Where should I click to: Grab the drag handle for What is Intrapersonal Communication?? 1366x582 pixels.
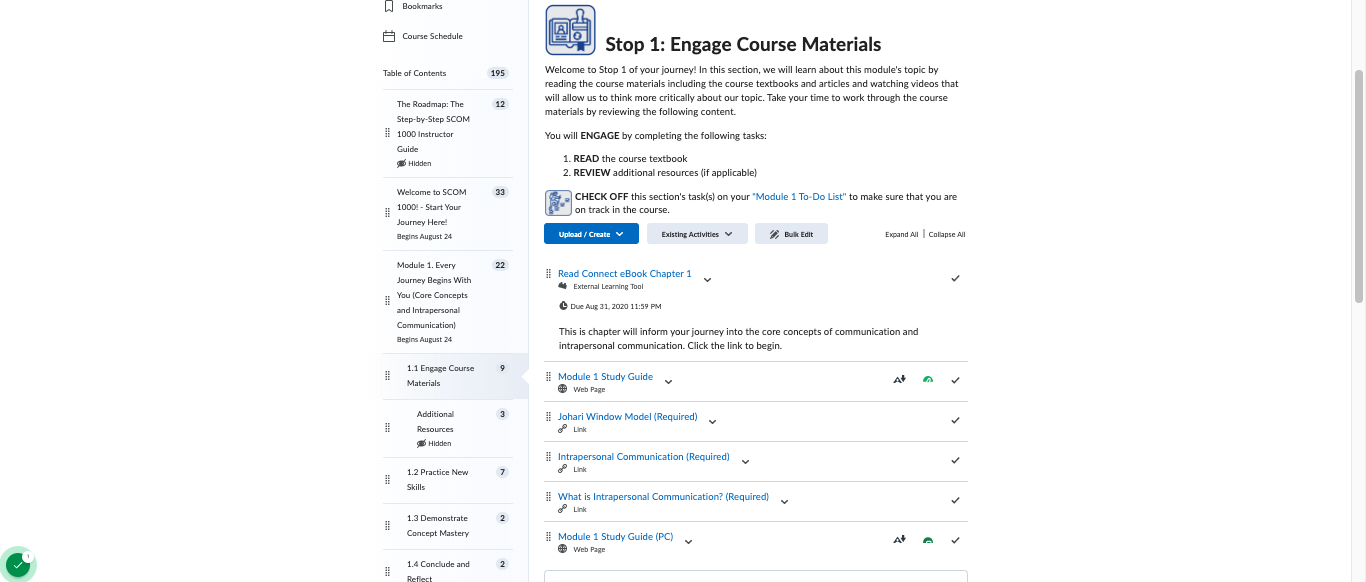point(548,497)
